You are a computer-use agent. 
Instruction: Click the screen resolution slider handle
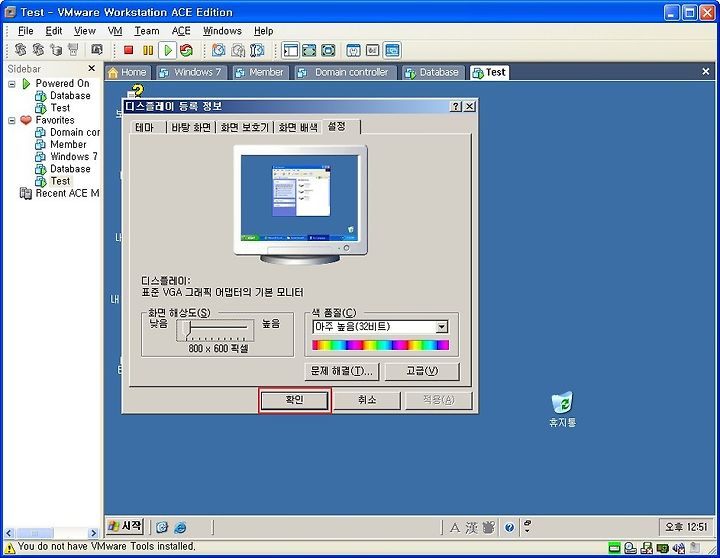pyautogui.click(x=187, y=330)
